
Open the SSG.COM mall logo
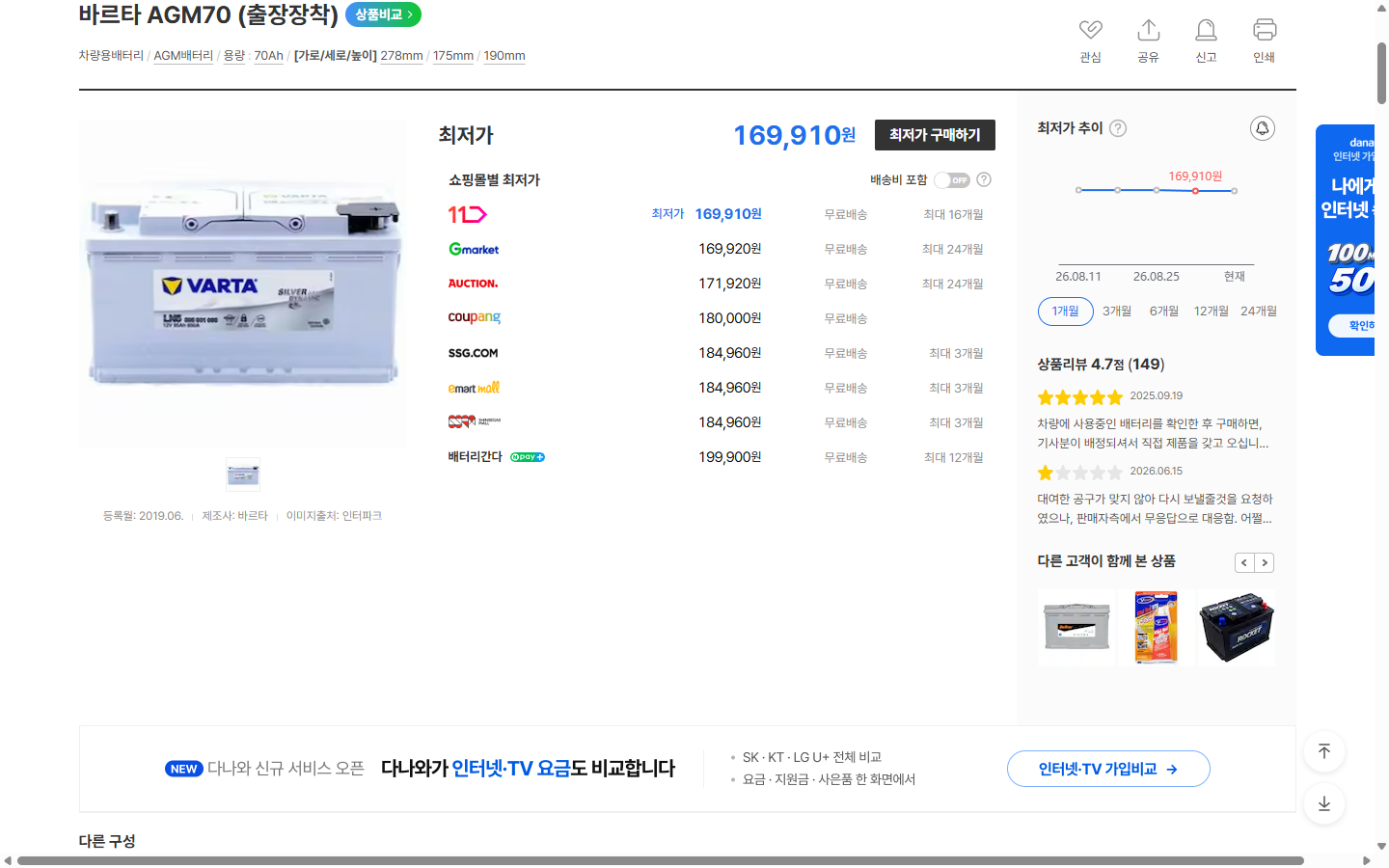pyautogui.click(x=473, y=353)
